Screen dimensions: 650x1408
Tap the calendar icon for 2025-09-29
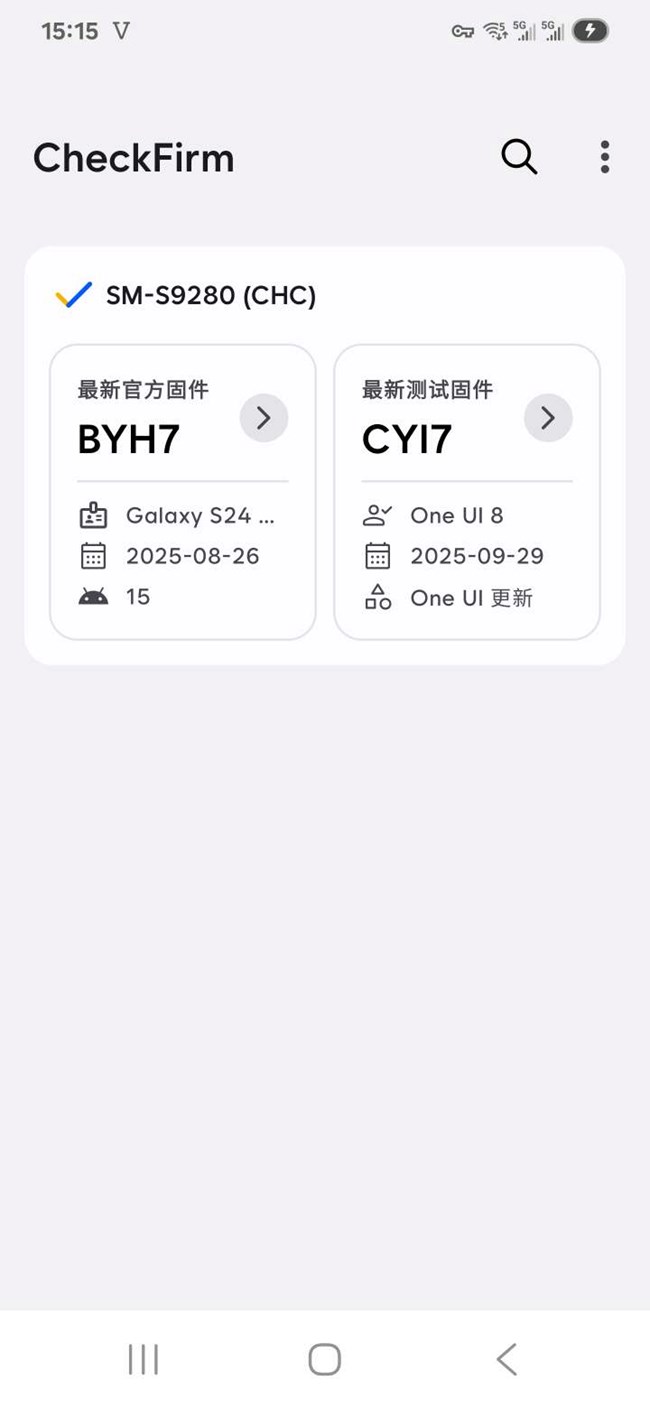click(377, 556)
